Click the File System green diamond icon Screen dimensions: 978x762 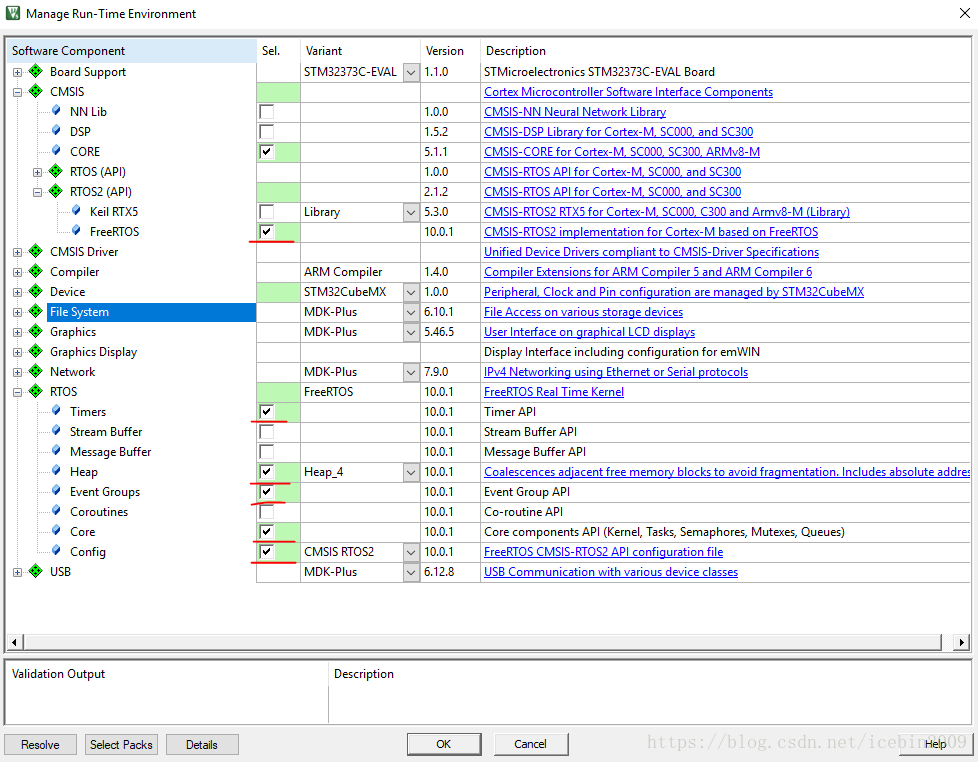pos(36,311)
